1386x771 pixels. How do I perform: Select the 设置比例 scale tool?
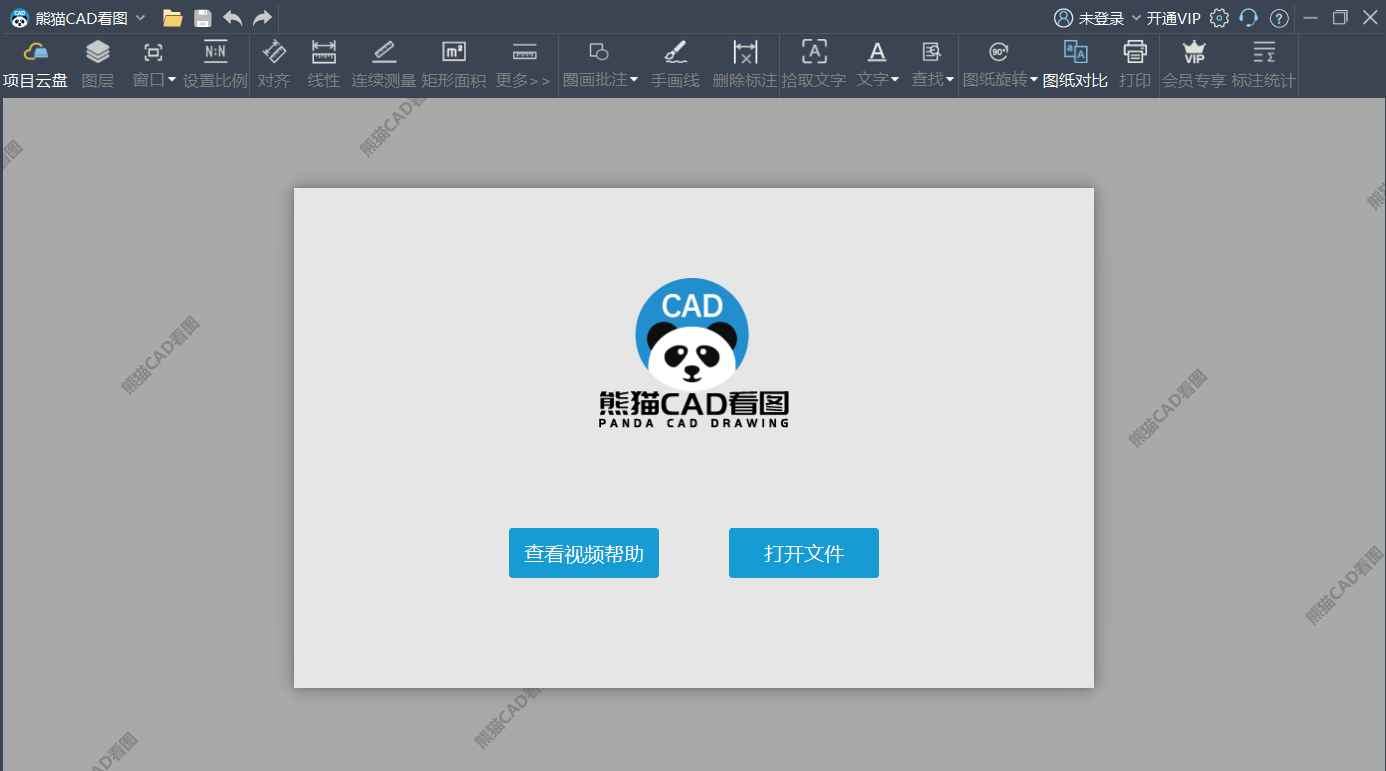(x=215, y=66)
